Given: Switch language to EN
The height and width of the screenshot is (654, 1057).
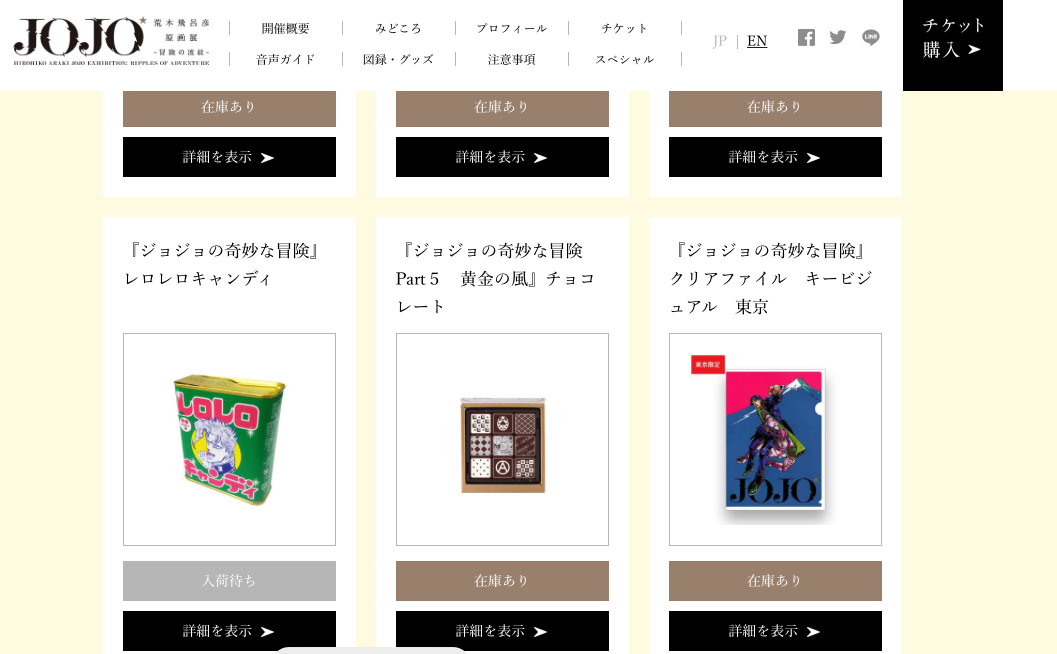Looking at the screenshot, I should pos(757,41).
